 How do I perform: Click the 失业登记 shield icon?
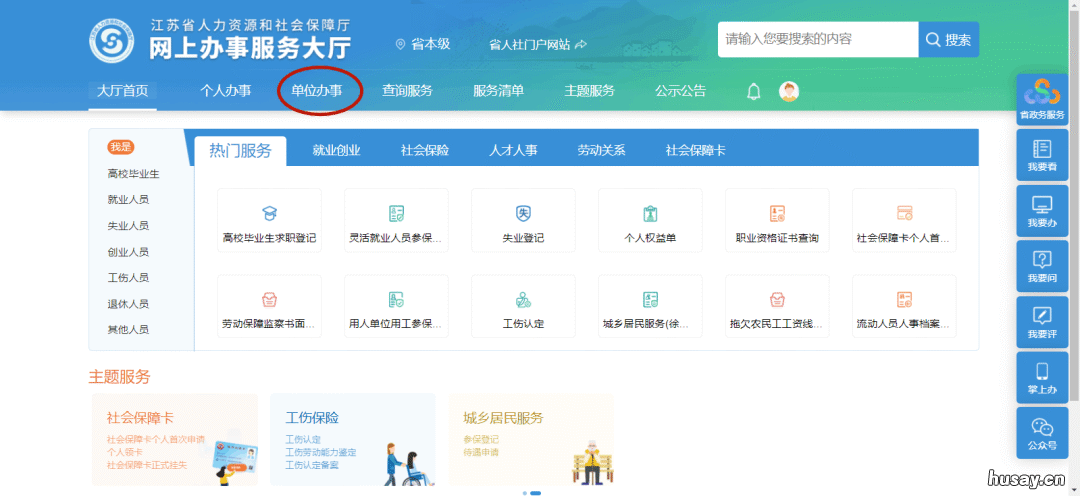pyautogui.click(x=523, y=213)
